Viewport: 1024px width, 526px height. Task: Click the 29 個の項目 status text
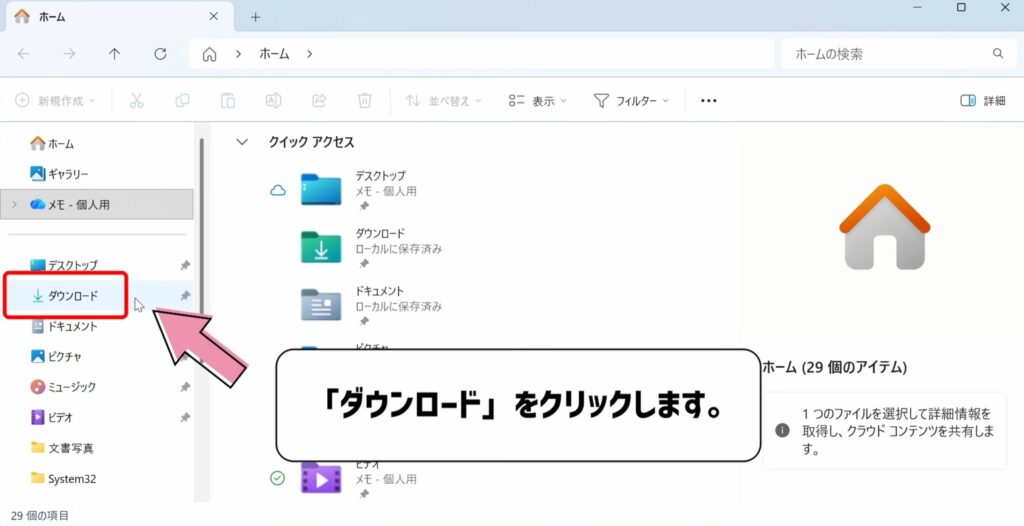[x=40, y=516]
